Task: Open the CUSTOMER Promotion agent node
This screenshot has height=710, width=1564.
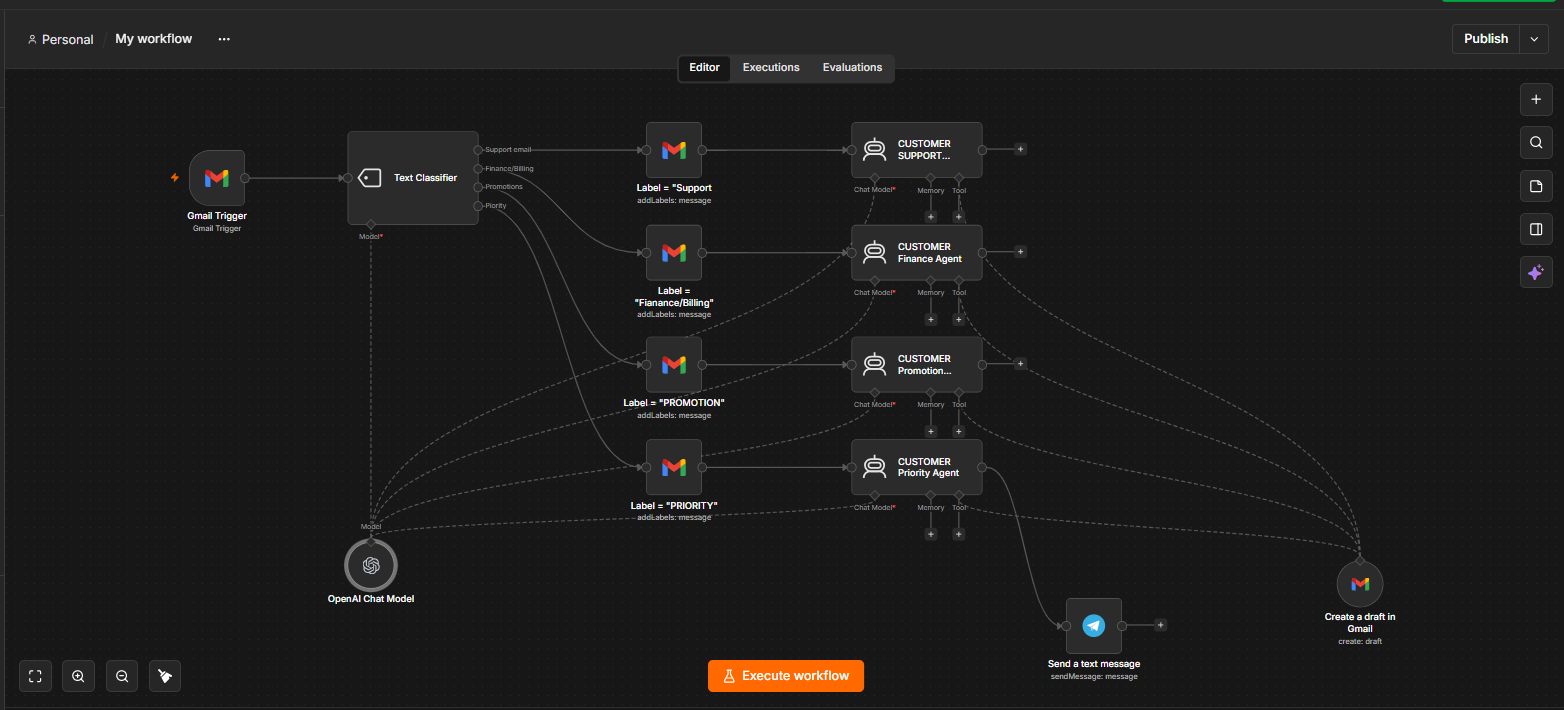Action: point(917,365)
